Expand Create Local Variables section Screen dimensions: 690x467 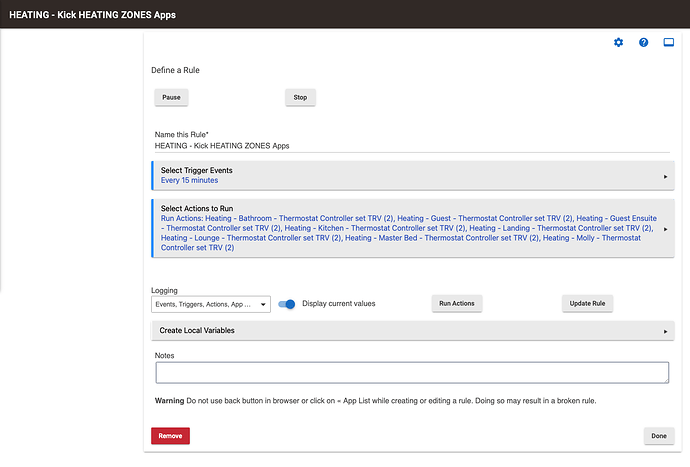coord(413,331)
